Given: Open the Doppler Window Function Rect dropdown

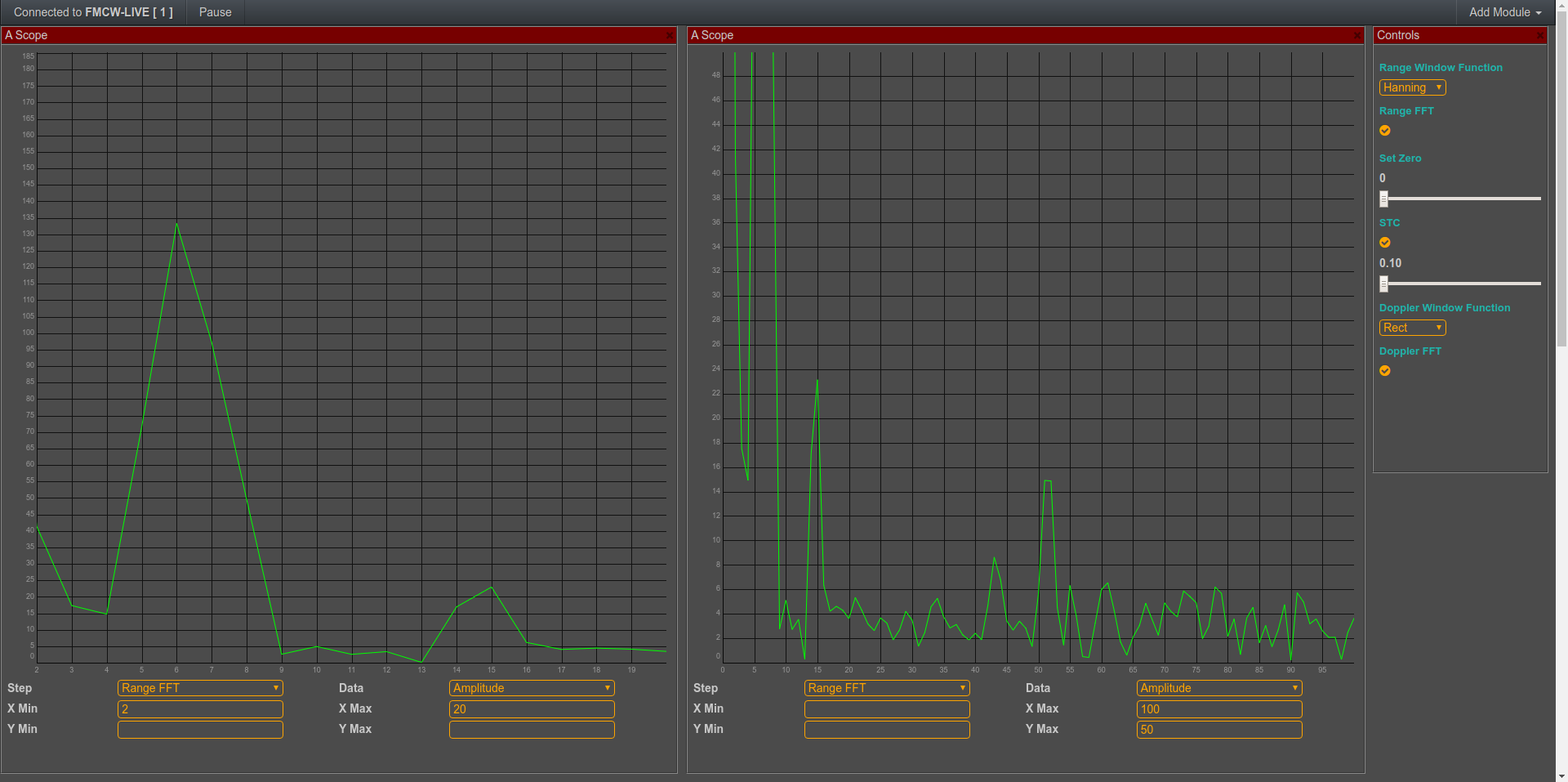Looking at the screenshot, I should [1412, 328].
